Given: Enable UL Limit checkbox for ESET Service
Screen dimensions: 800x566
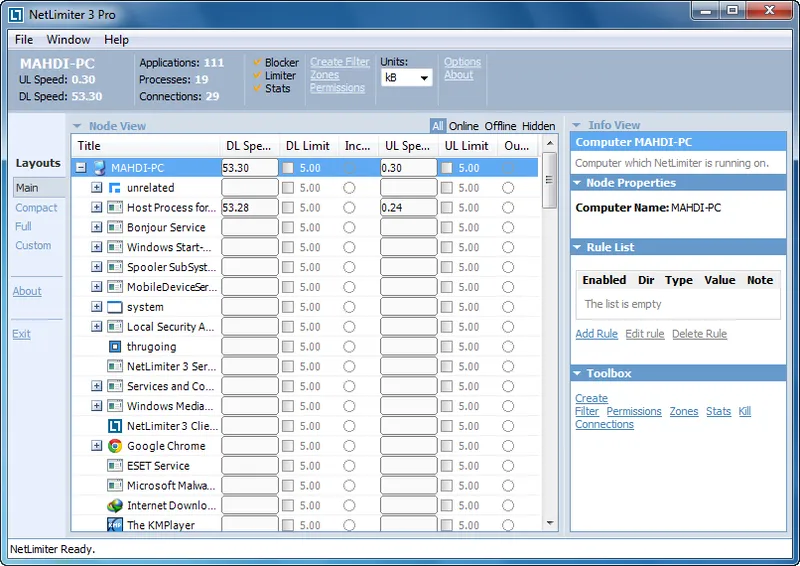Looking at the screenshot, I should click(x=447, y=465).
